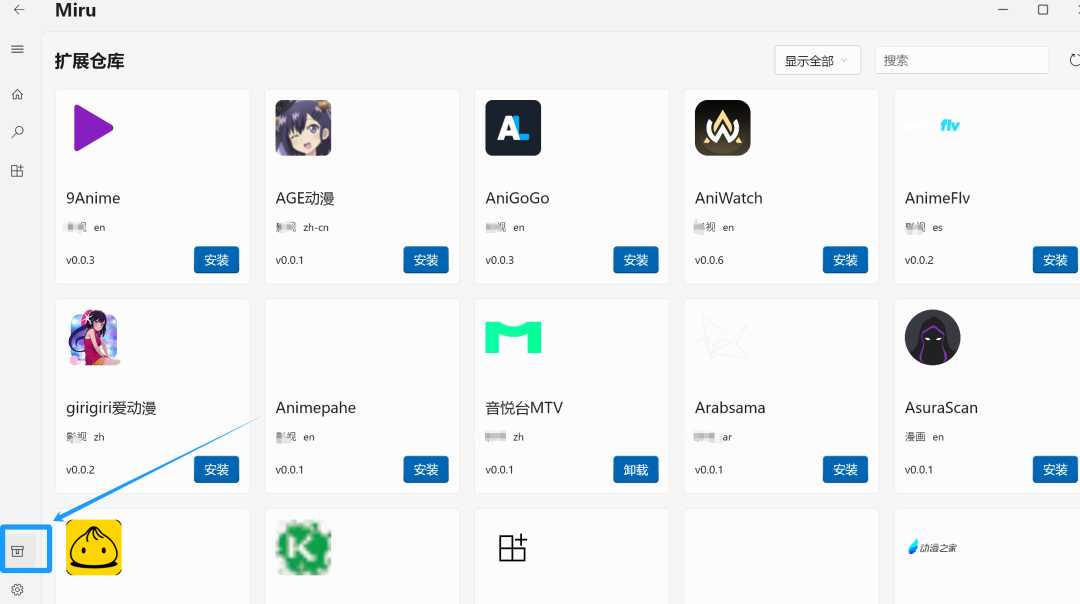Install the Animepahe extension
1080x604 pixels.
coord(426,469)
